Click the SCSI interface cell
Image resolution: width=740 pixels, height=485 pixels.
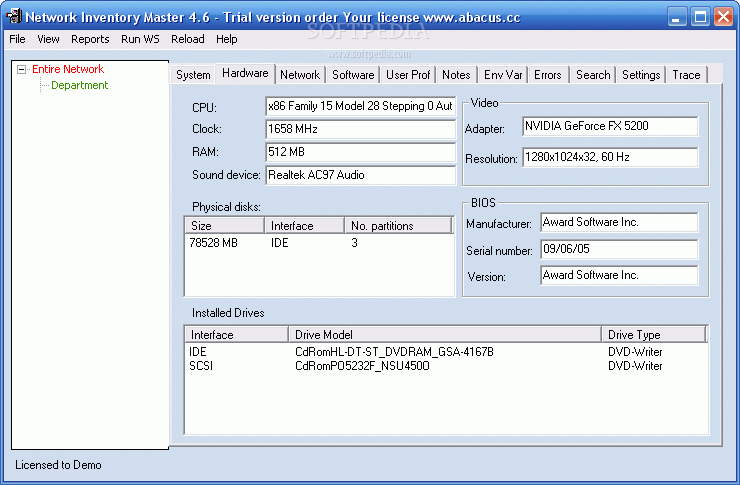pos(201,366)
